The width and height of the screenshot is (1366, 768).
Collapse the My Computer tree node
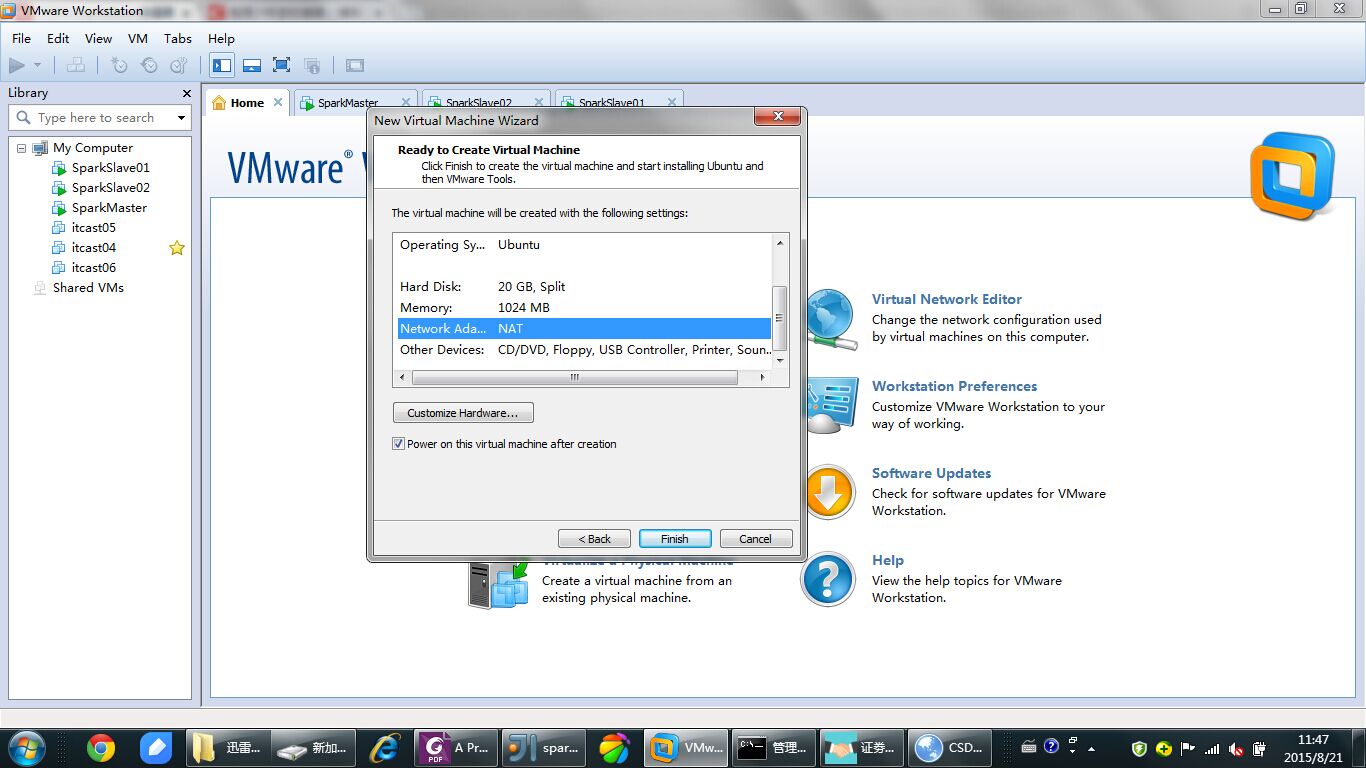click(x=21, y=148)
